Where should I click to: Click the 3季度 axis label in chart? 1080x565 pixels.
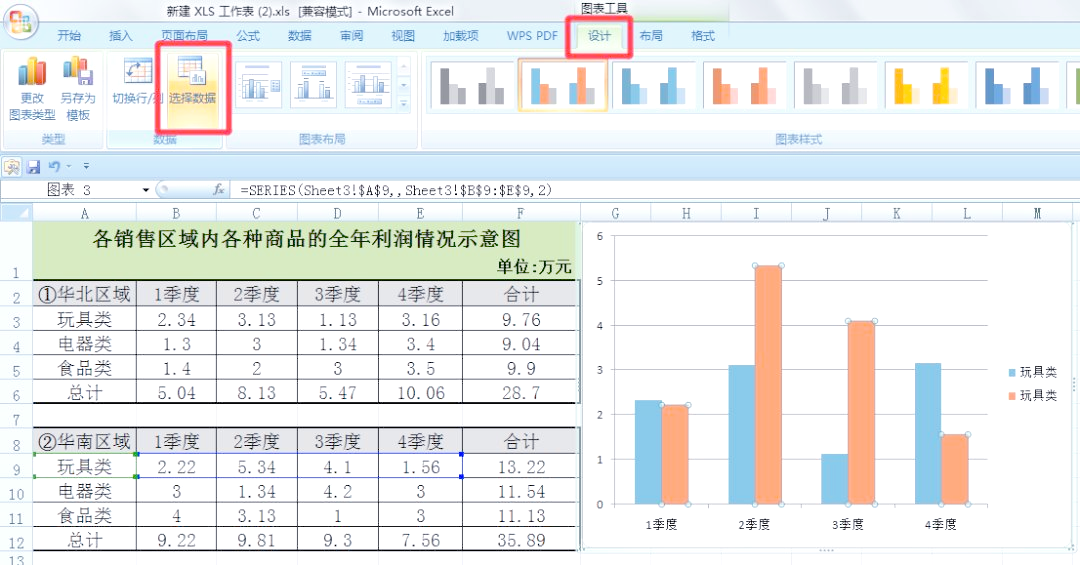coord(847,524)
